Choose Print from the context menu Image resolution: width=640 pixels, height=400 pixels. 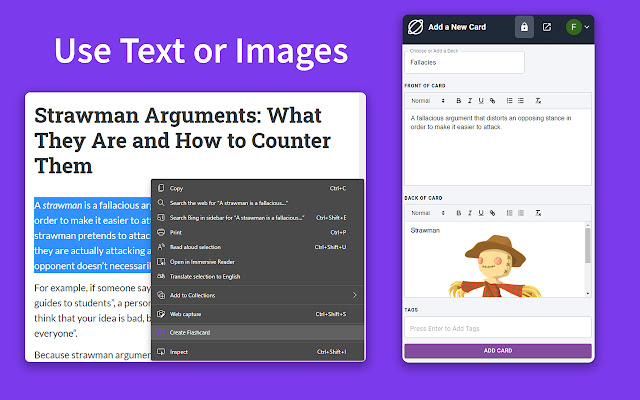coord(257,232)
